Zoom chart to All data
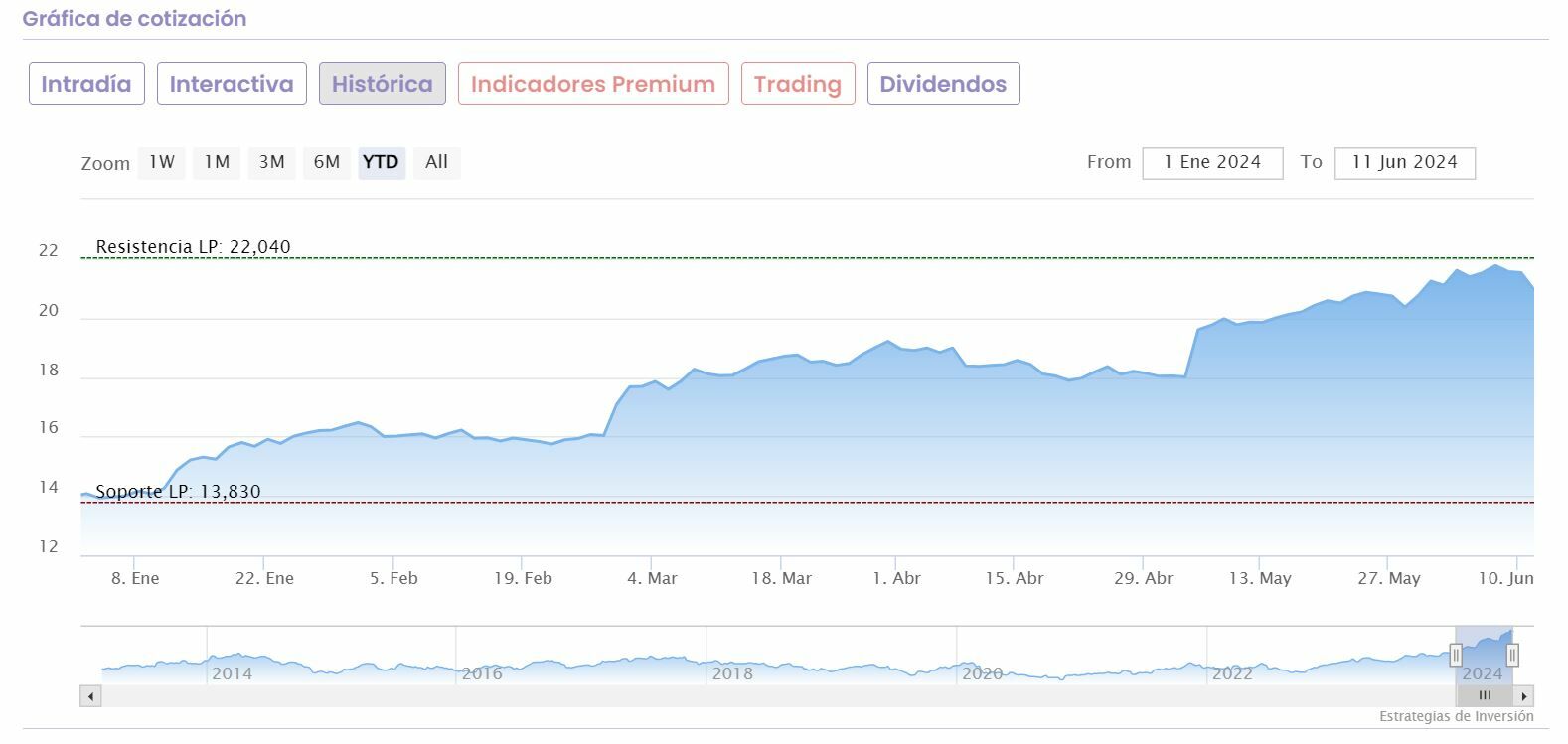 436,162
